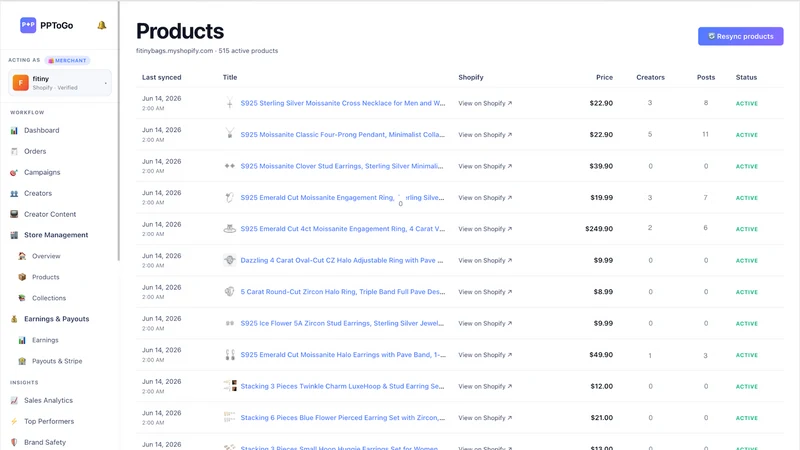Open Dazzling 4 Carat Oval-Cut CZ Ring link
The image size is (800, 450).
[342, 260]
